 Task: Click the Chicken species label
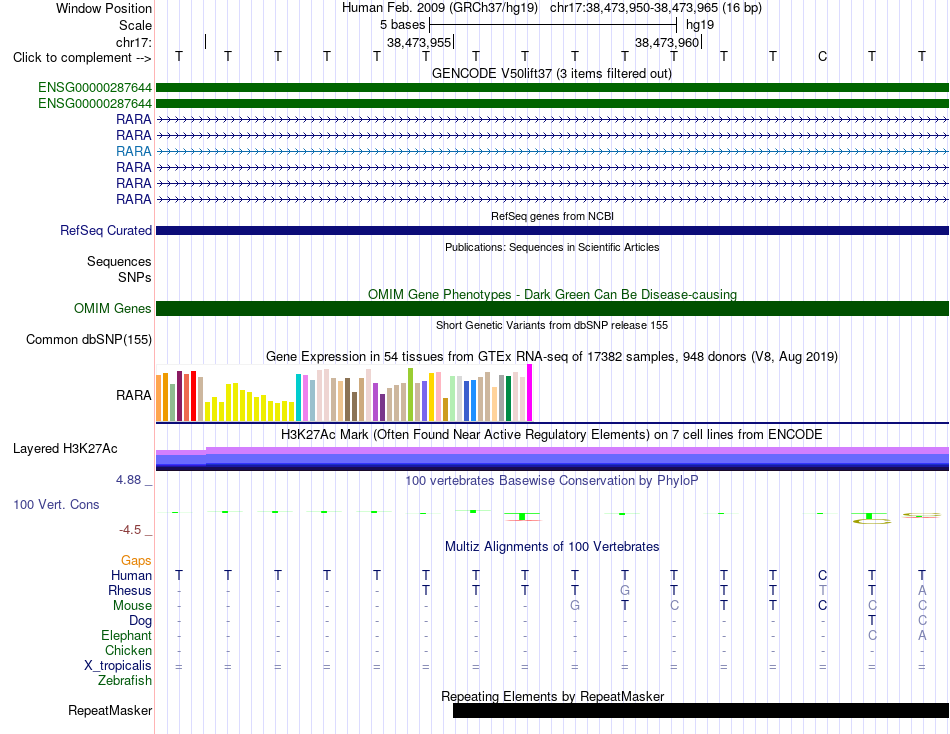click(x=128, y=650)
